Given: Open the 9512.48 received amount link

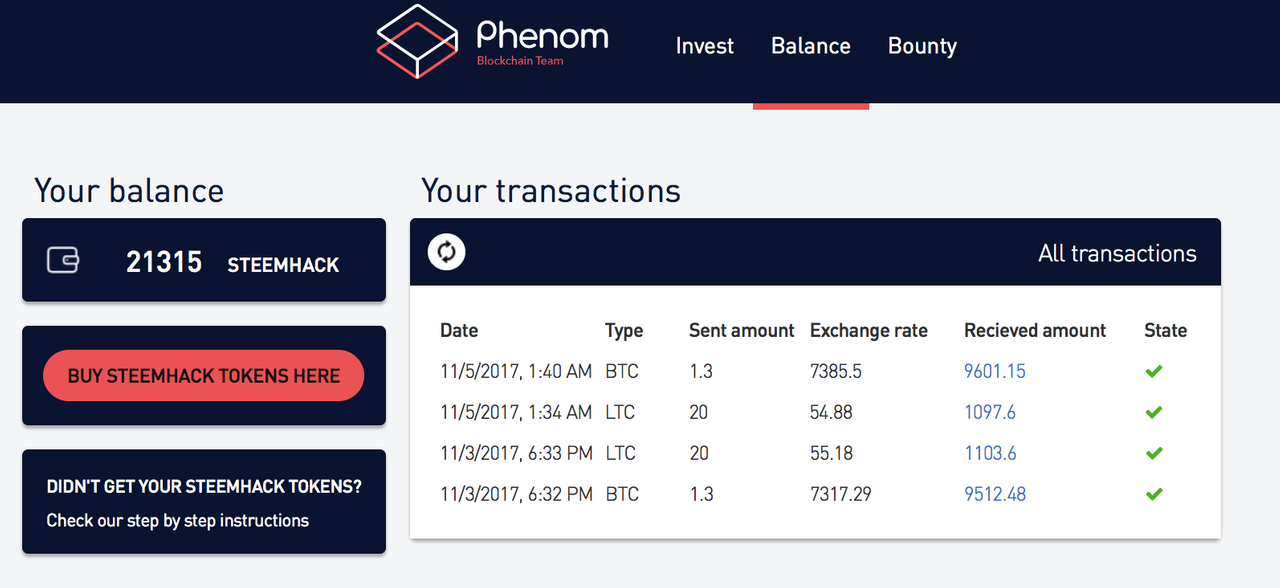Looking at the screenshot, I should pyautogui.click(x=995, y=494).
